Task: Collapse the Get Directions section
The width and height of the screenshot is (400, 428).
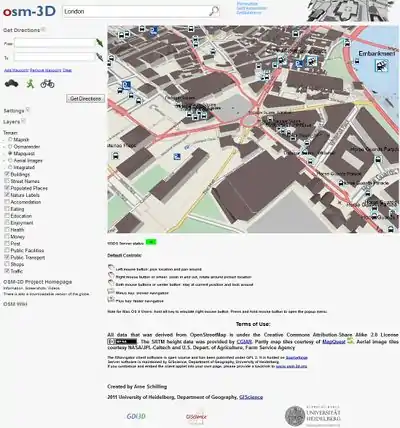Action: [43, 29]
